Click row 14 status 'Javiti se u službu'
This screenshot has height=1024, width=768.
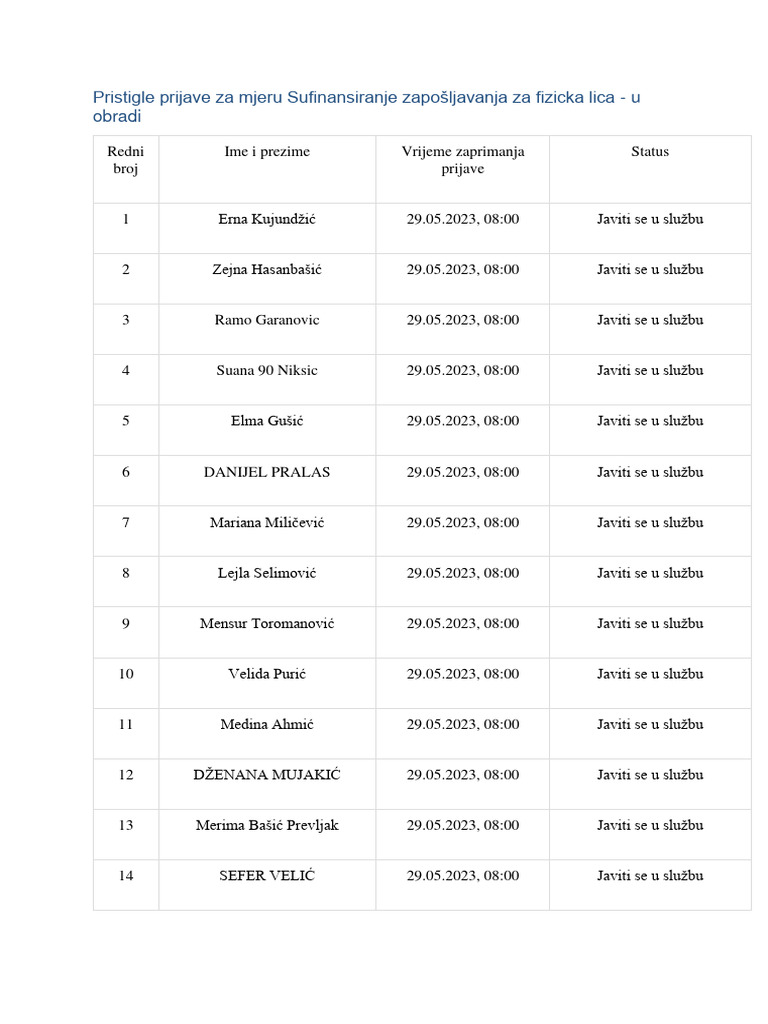point(650,876)
